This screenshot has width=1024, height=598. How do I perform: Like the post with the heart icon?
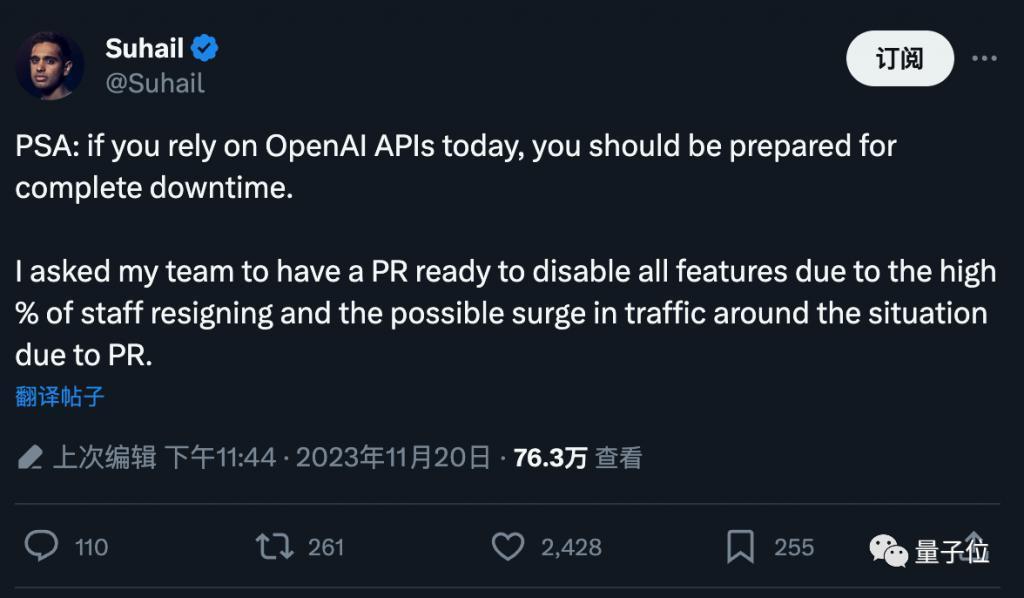click(506, 547)
